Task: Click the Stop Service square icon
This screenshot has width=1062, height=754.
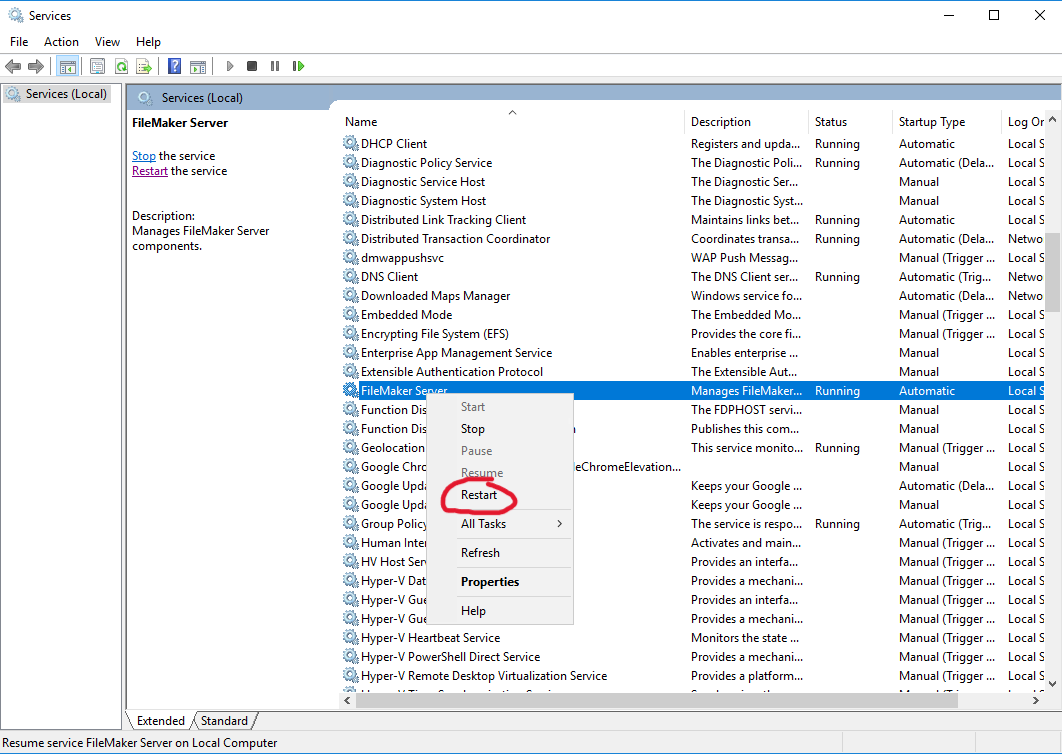Action: click(252, 66)
